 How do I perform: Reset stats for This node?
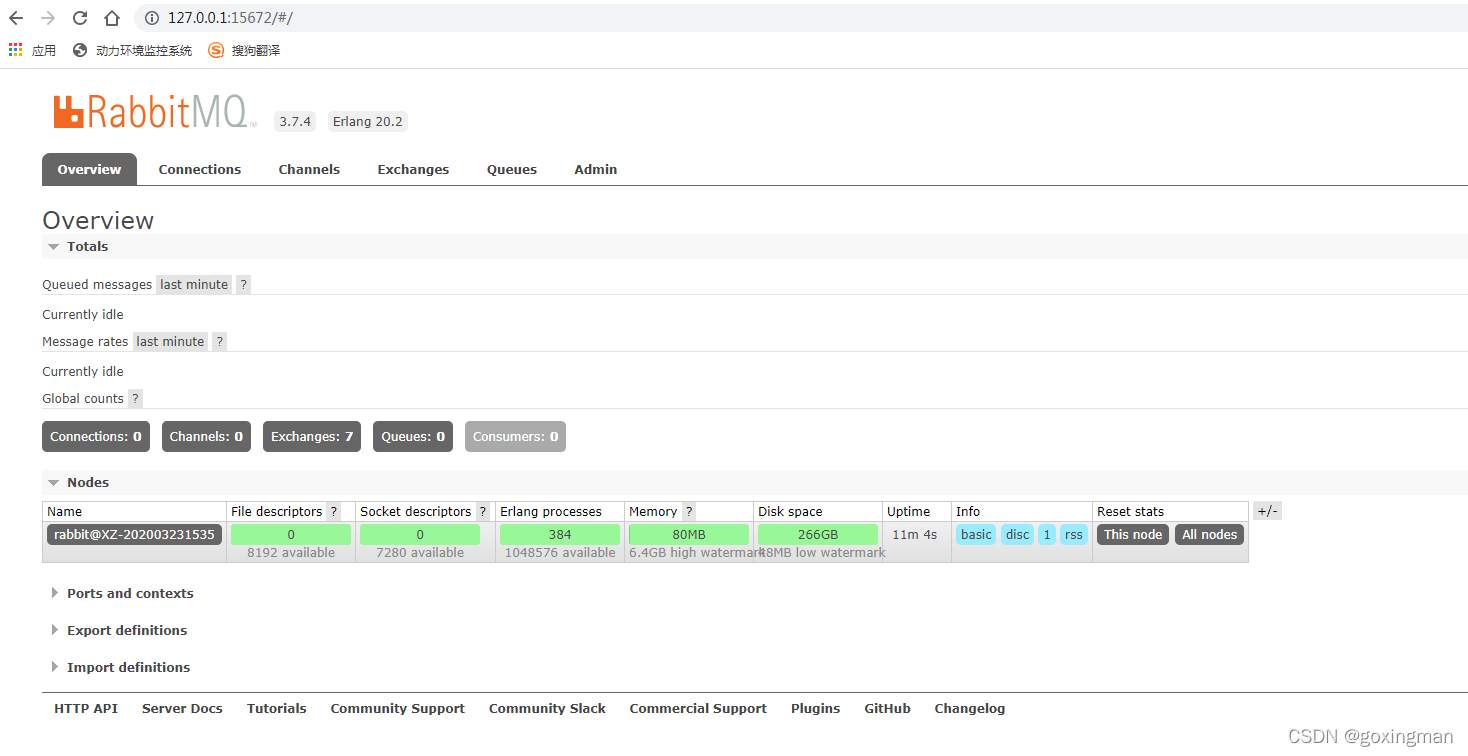coord(1132,534)
